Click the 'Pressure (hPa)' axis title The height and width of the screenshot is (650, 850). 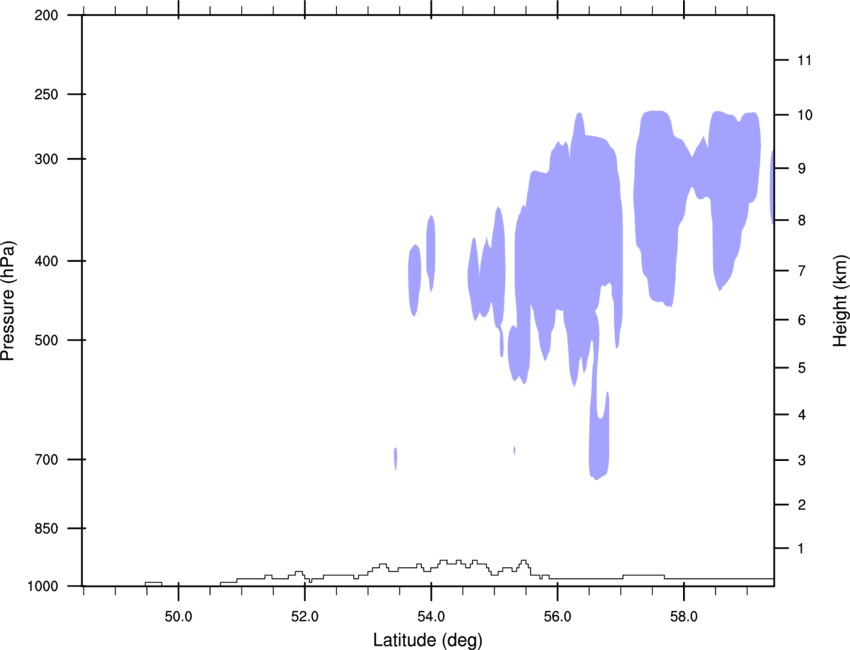point(8,301)
